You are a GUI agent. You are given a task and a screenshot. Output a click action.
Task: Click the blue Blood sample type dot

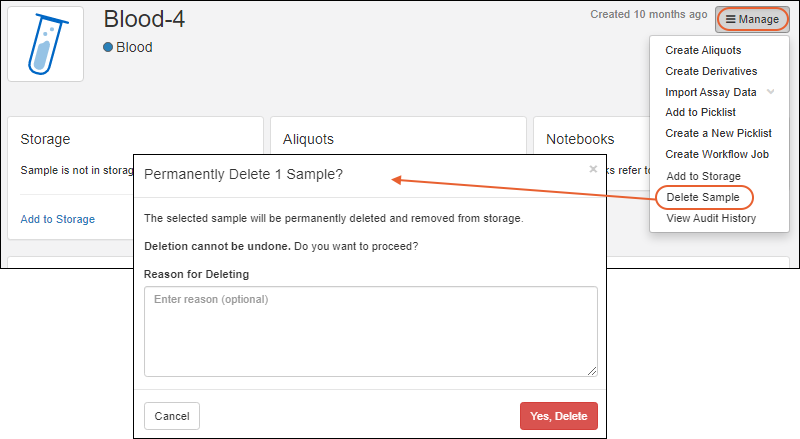click(x=108, y=48)
